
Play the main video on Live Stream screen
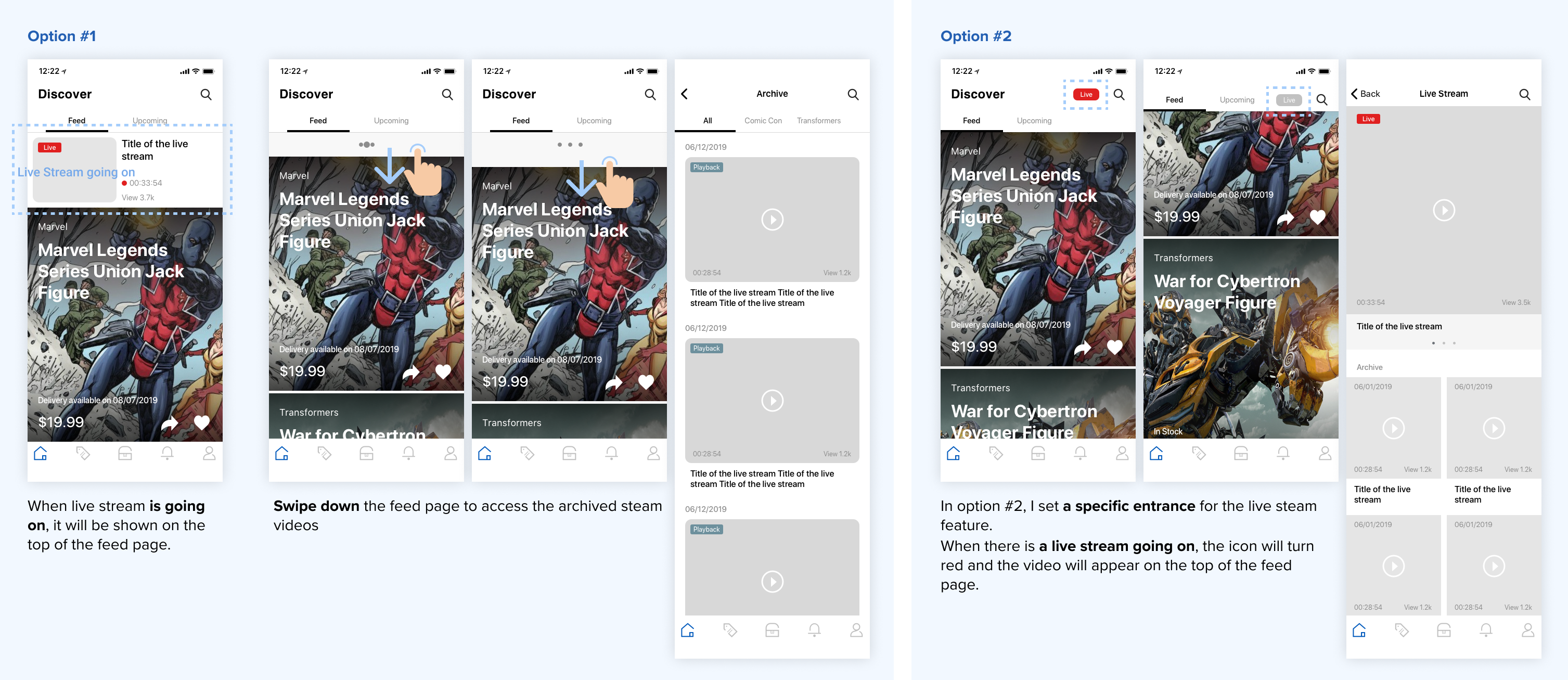(1444, 210)
